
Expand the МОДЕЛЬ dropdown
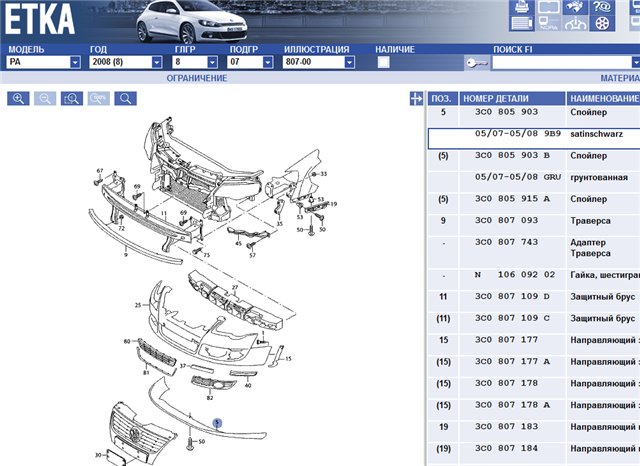click(75, 62)
